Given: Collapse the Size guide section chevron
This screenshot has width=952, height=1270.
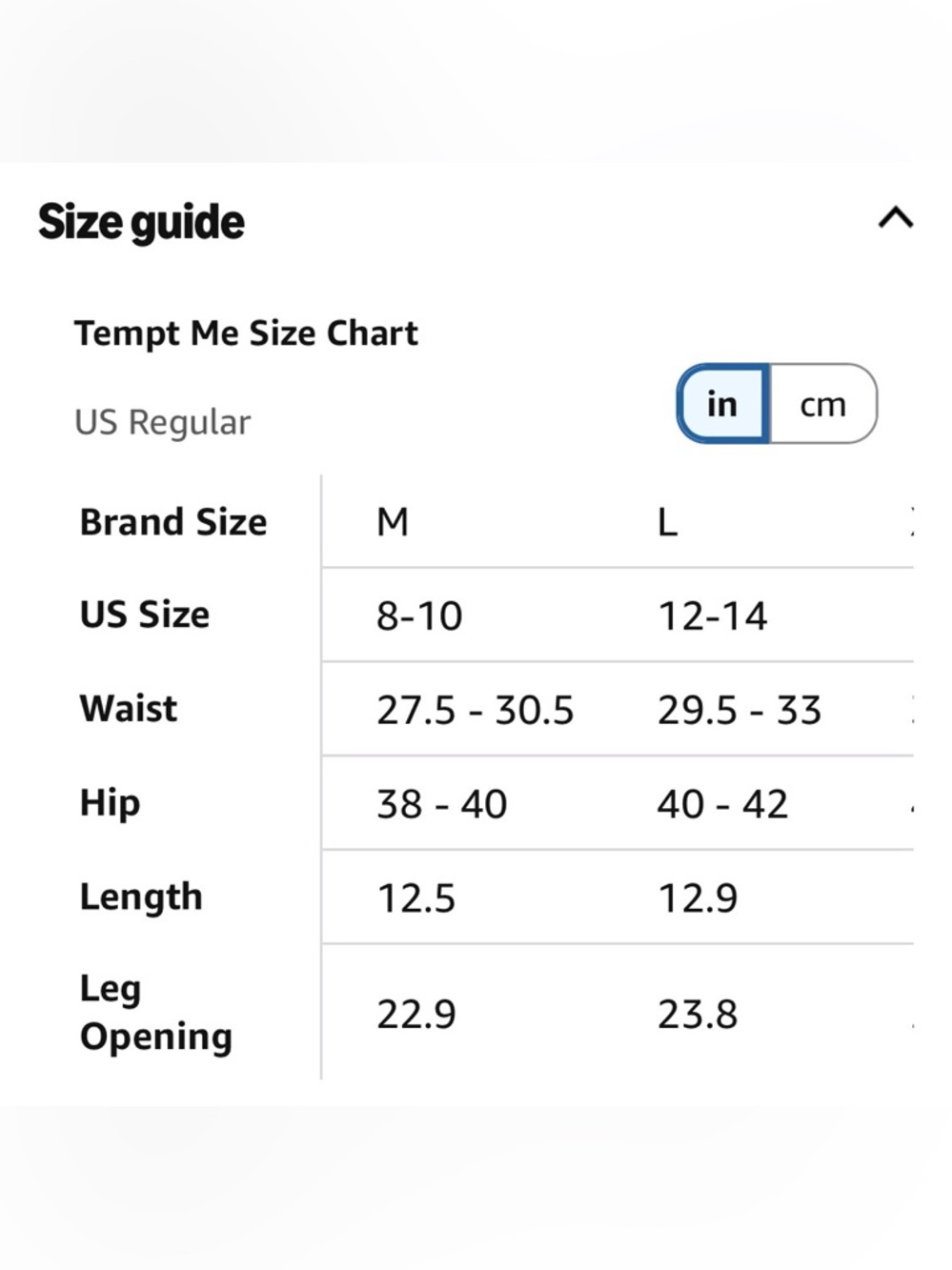Looking at the screenshot, I should [895, 219].
